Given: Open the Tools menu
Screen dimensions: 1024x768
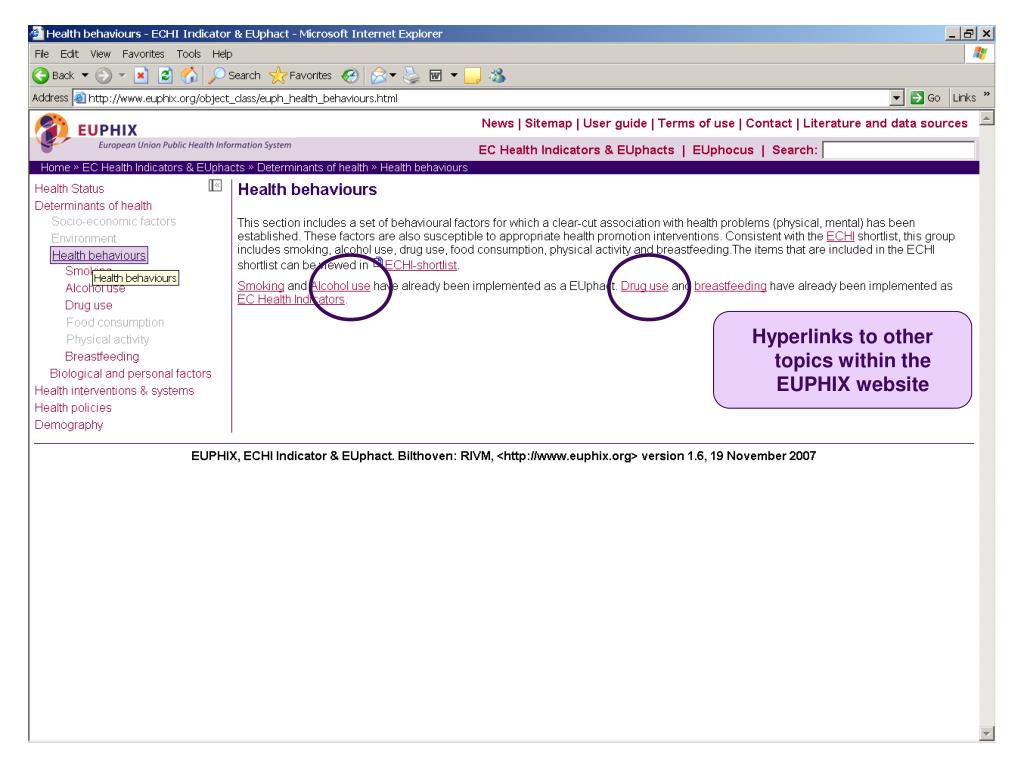Looking at the screenshot, I should (189, 54).
